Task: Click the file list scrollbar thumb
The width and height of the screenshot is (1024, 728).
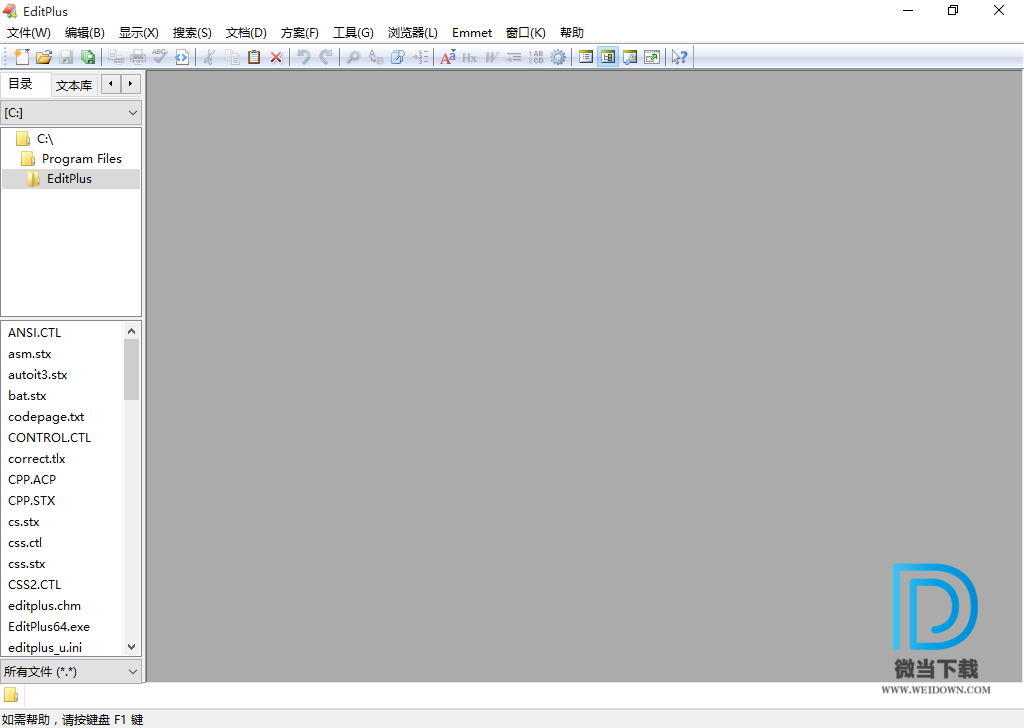Action: 131,370
